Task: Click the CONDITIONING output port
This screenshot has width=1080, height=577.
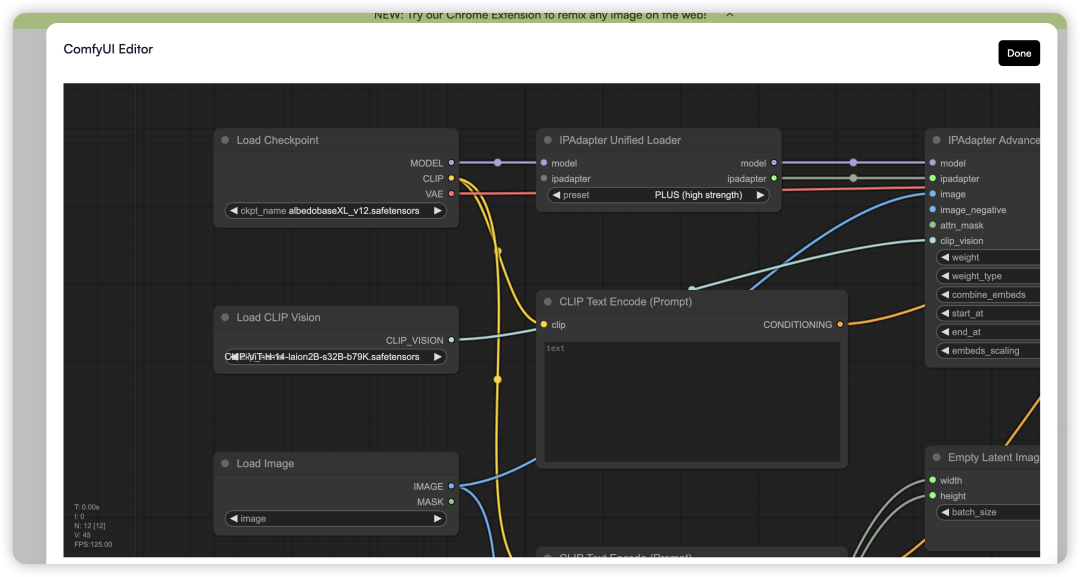Action: click(840, 325)
